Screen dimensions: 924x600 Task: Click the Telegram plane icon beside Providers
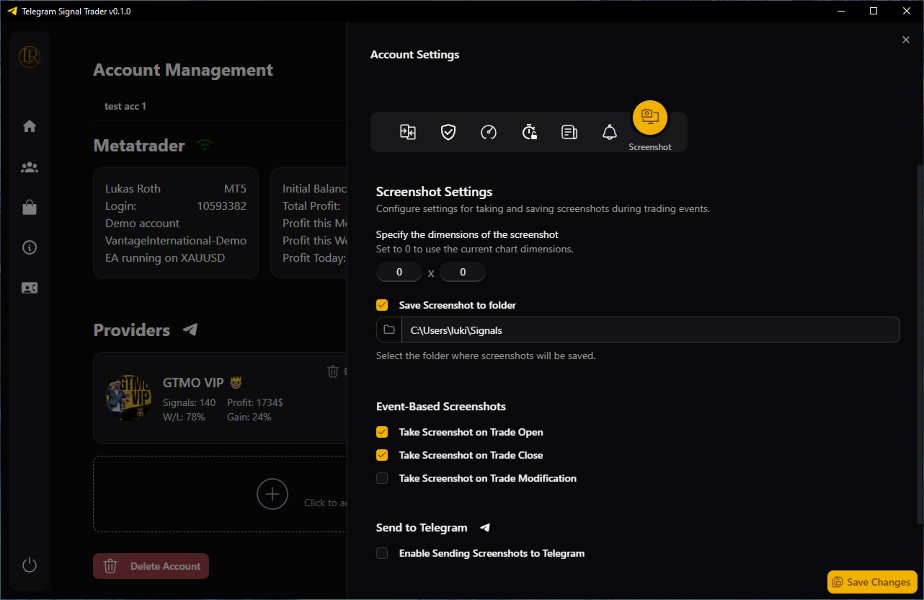click(x=190, y=329)
